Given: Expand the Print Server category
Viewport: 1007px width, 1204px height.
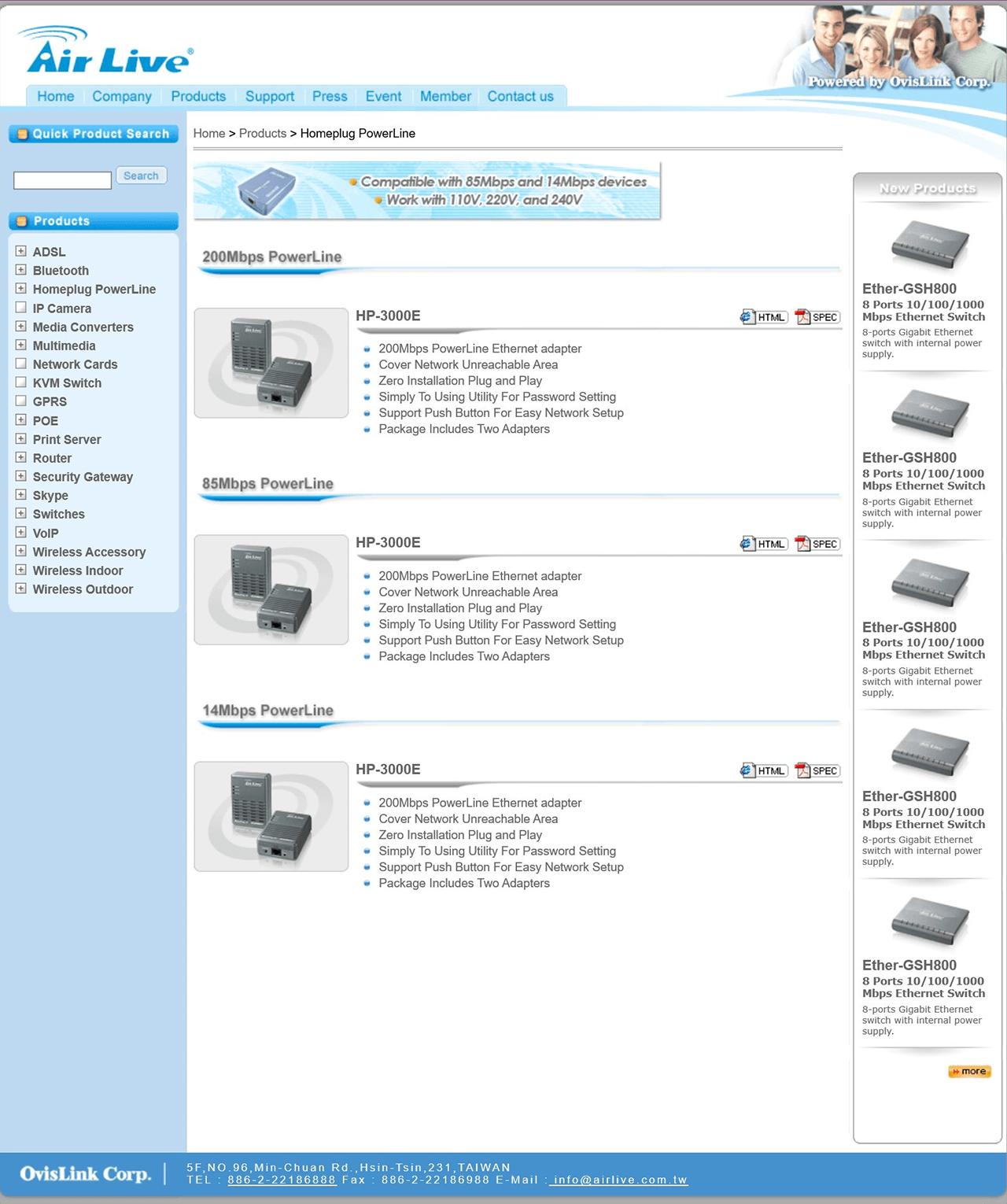Looking at the screenshot, I should [21, 439].
